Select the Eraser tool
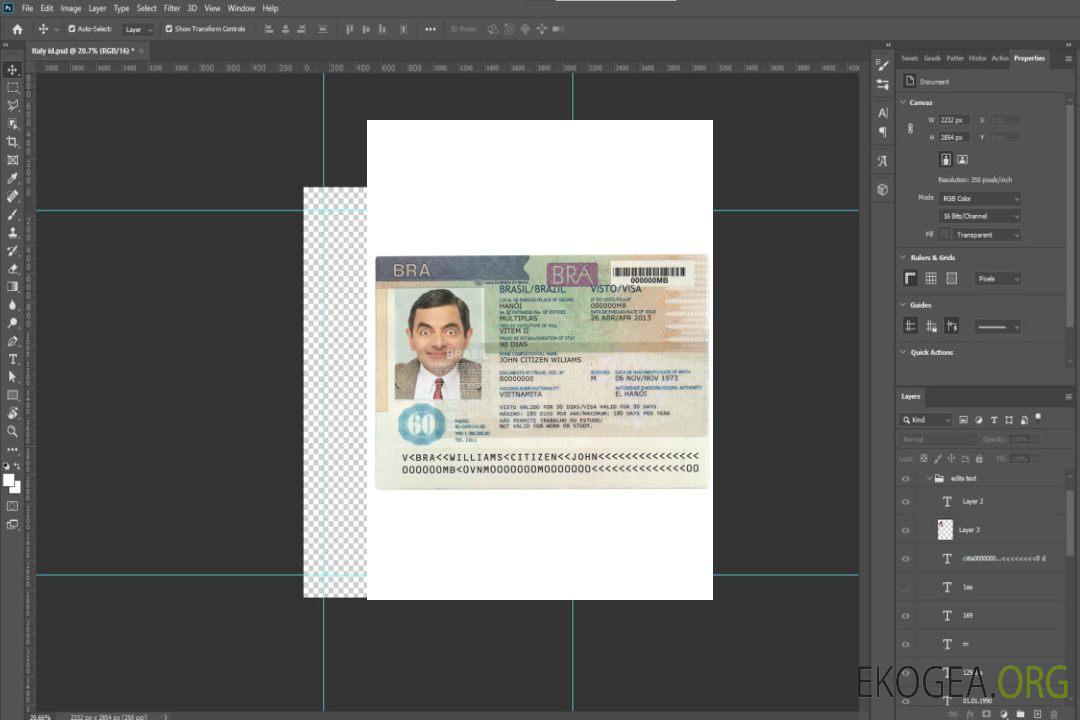 click(x=12, y=269)
